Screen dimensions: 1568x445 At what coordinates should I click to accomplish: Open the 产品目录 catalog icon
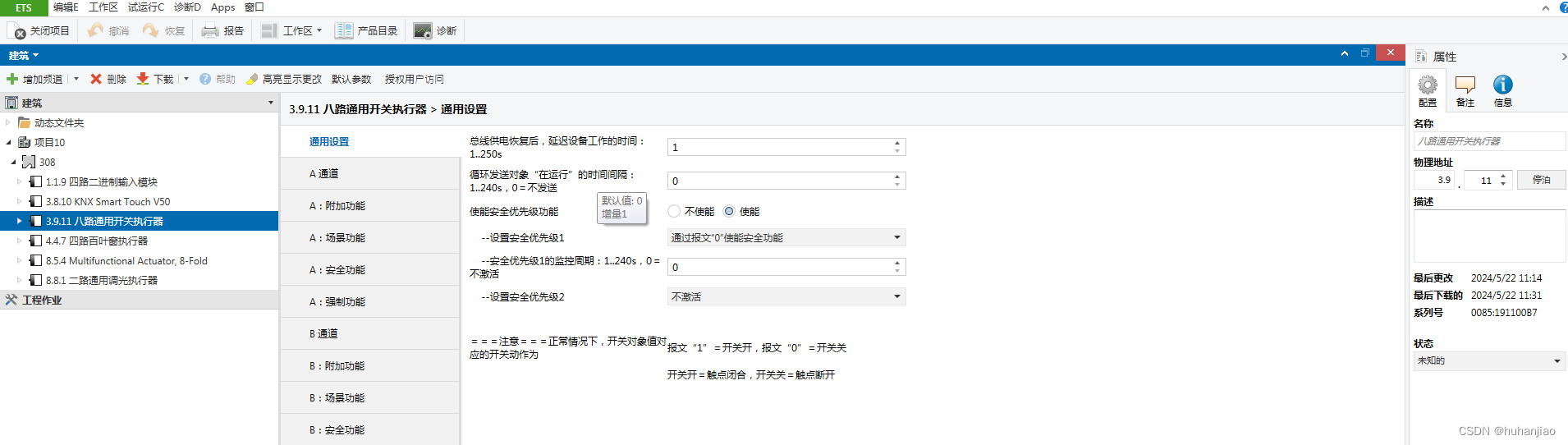point(344,31)
